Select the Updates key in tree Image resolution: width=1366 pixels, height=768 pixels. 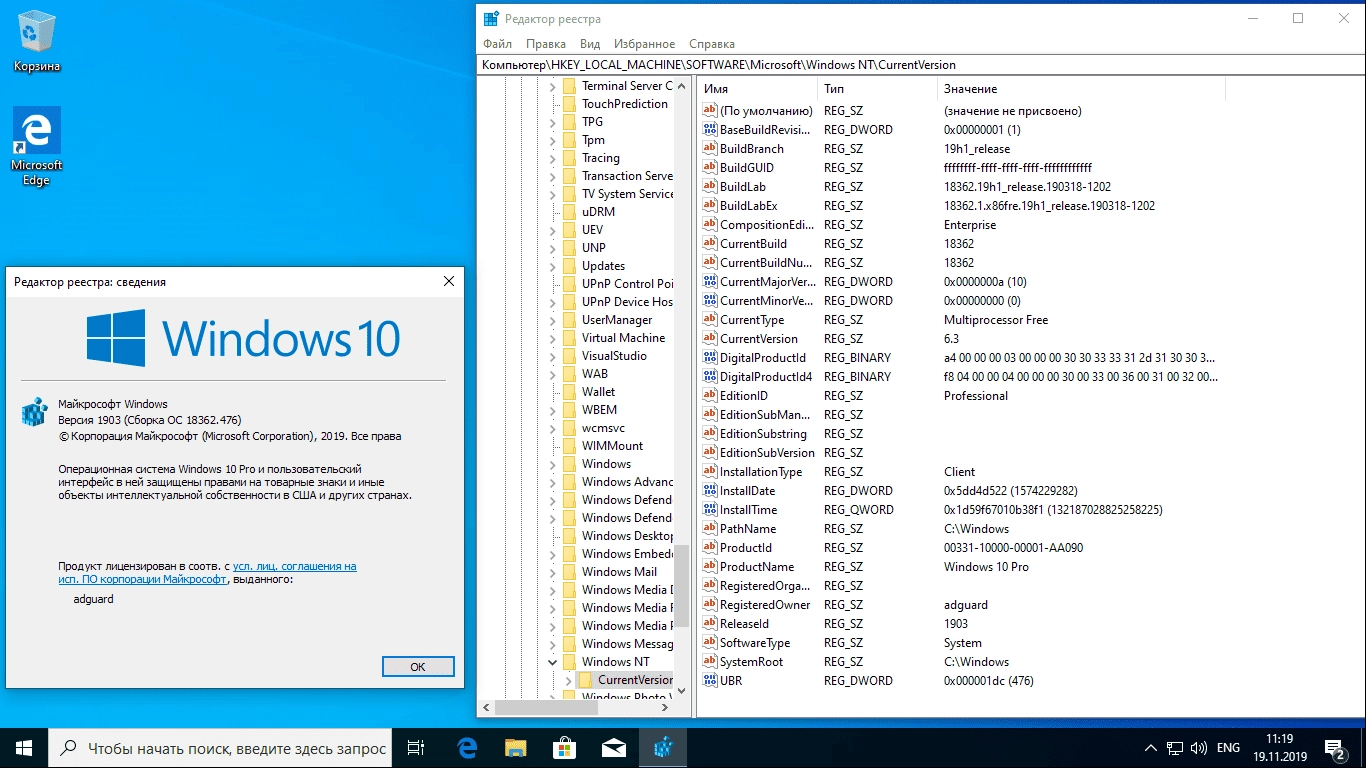pyautogui.click(x=603, y=265)
